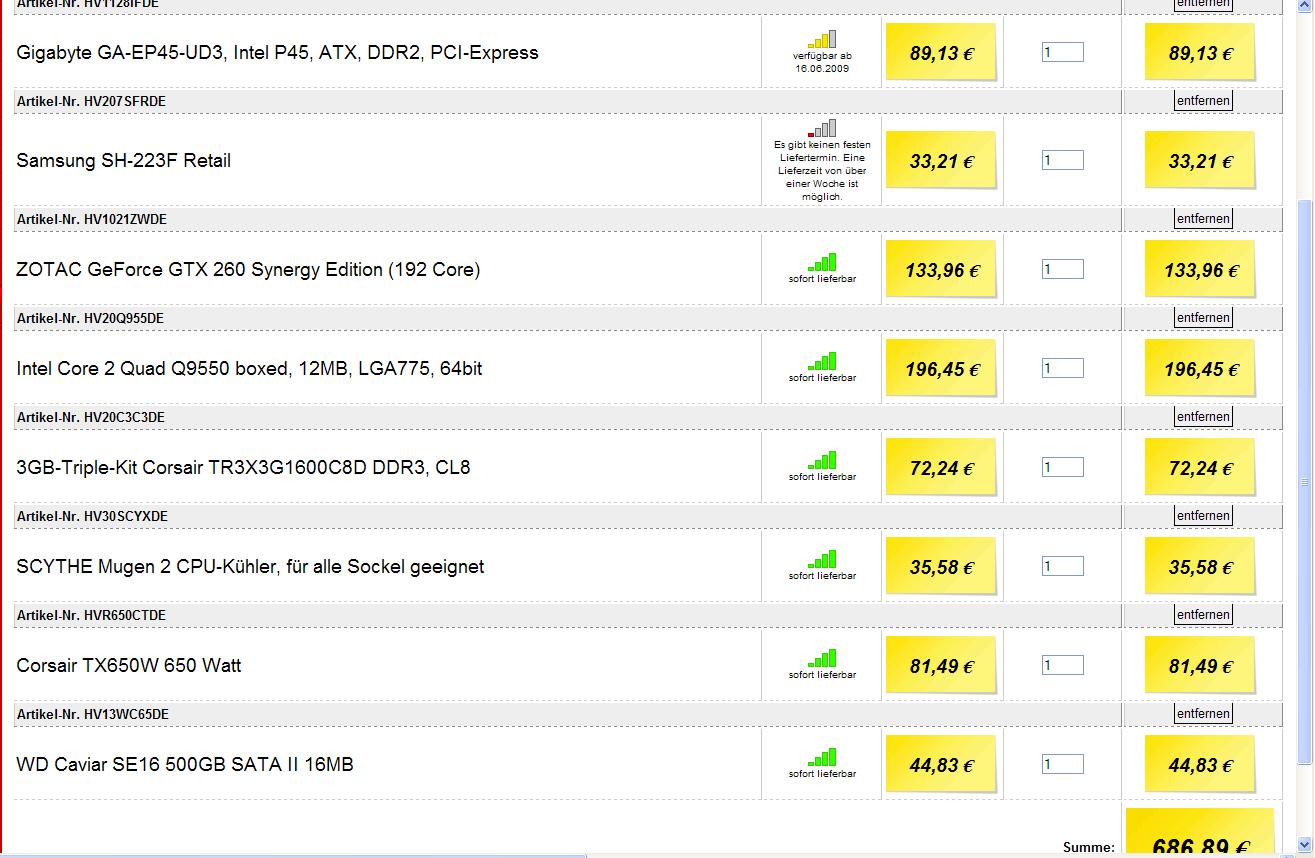
Task: Focus quantity field for Corsair TX650W
Action: [x=1062, y=665]
